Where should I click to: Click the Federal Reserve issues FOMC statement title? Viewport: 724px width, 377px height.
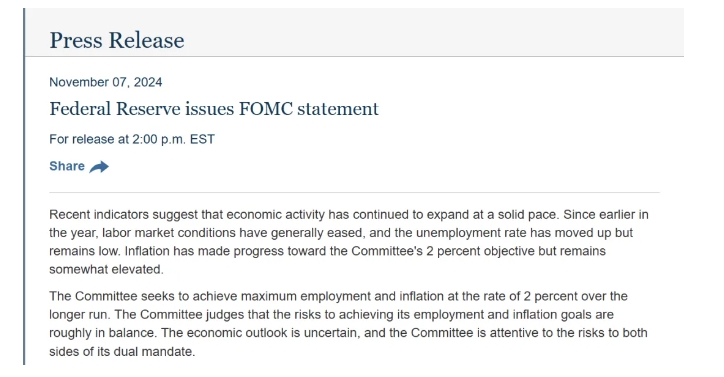214,109
